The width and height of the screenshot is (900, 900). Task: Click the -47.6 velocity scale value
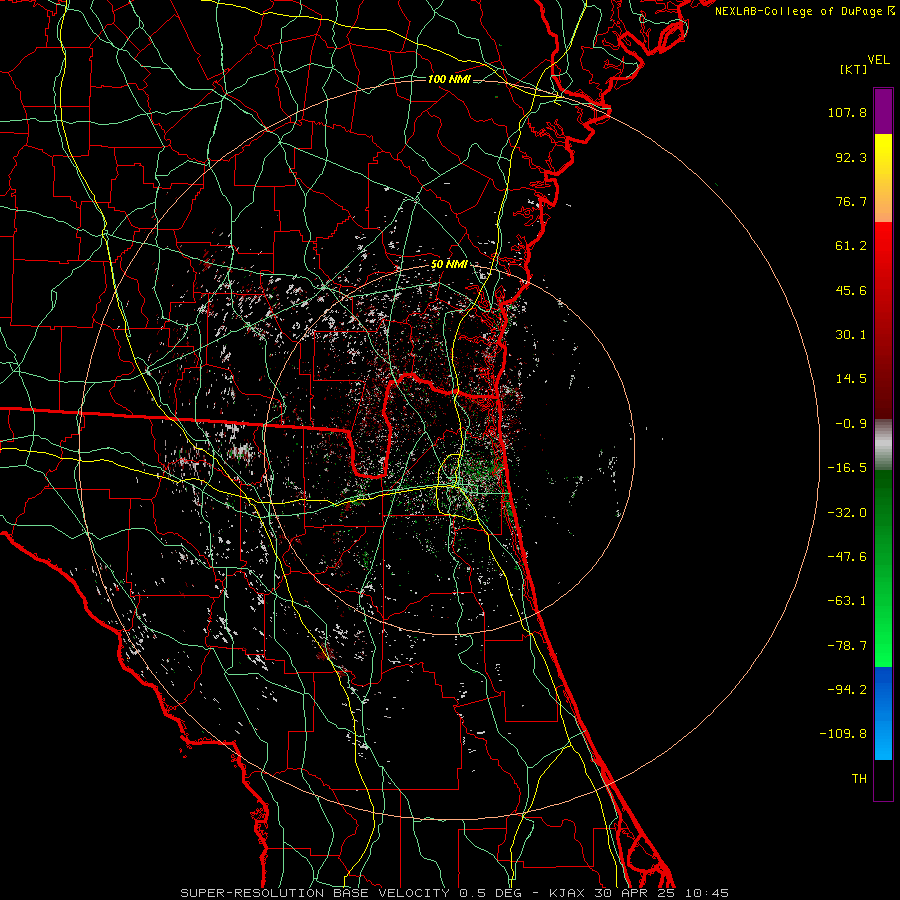847,557
